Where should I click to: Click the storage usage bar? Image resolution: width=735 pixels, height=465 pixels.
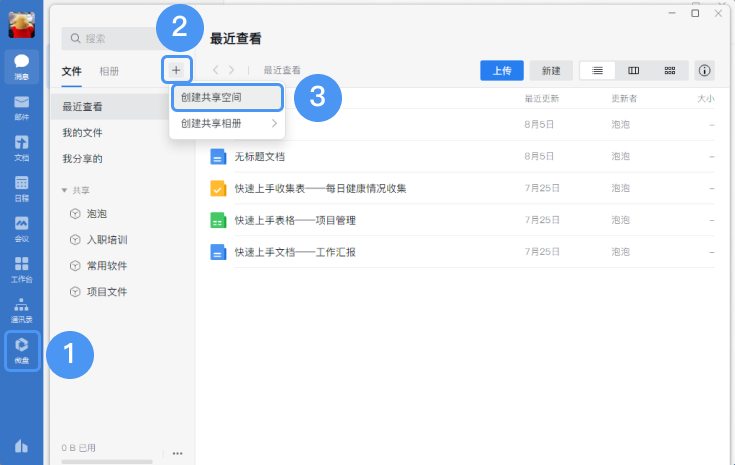tap(107, 461)
